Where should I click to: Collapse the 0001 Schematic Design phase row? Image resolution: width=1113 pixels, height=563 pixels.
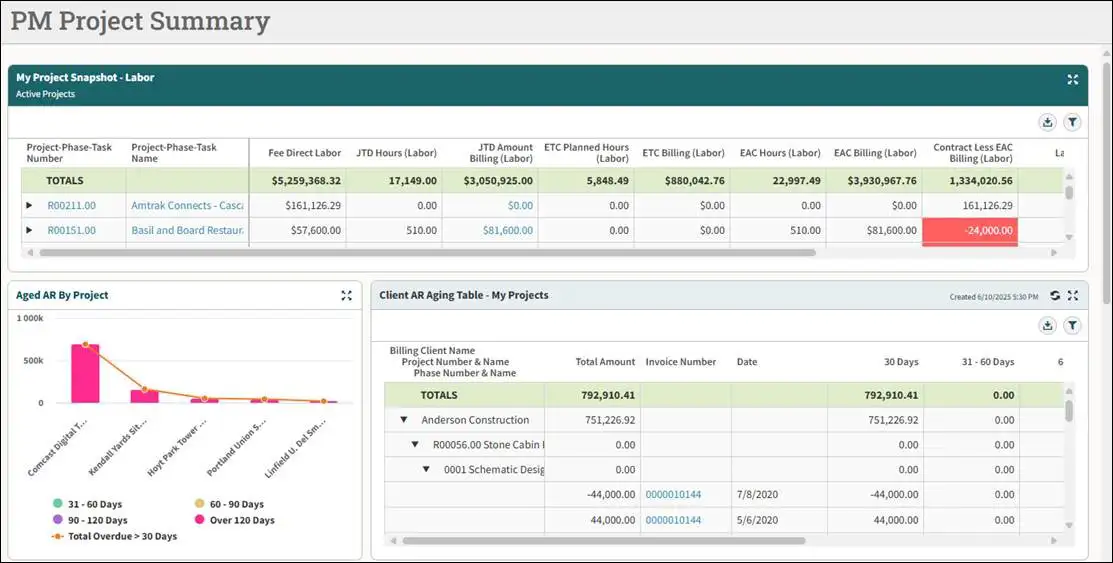[426, 469]
